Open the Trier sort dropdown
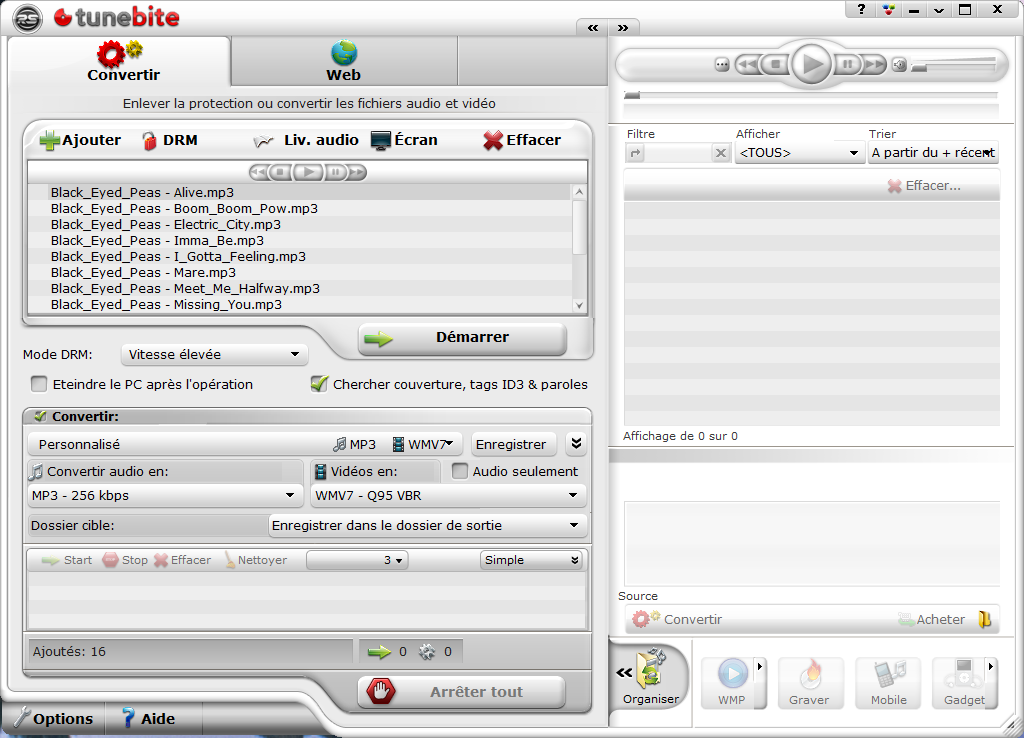The height and width of the screenshot is (738, 1024). click(x=933, y=153)
